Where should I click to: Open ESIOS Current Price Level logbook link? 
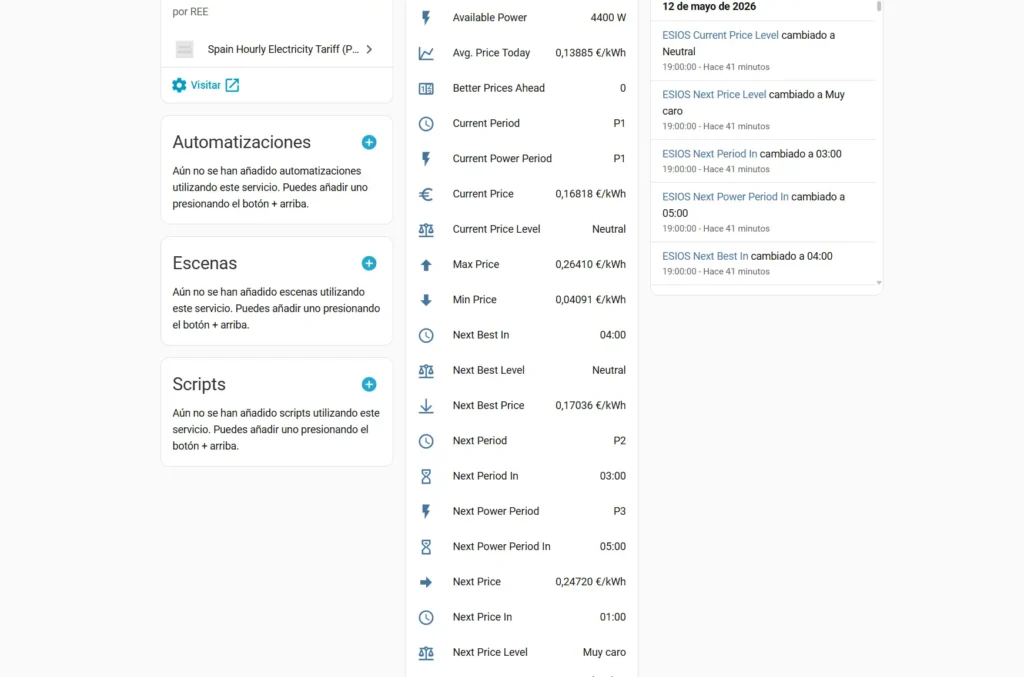720,35
